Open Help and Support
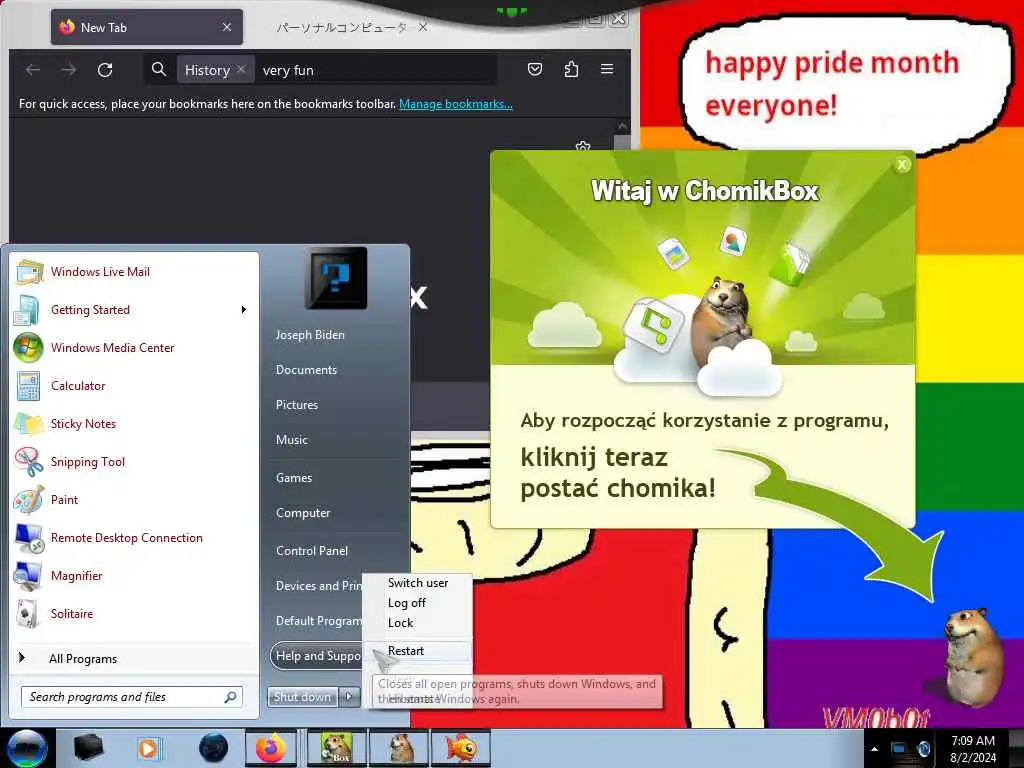The image size is (1024, 768). 317,656
